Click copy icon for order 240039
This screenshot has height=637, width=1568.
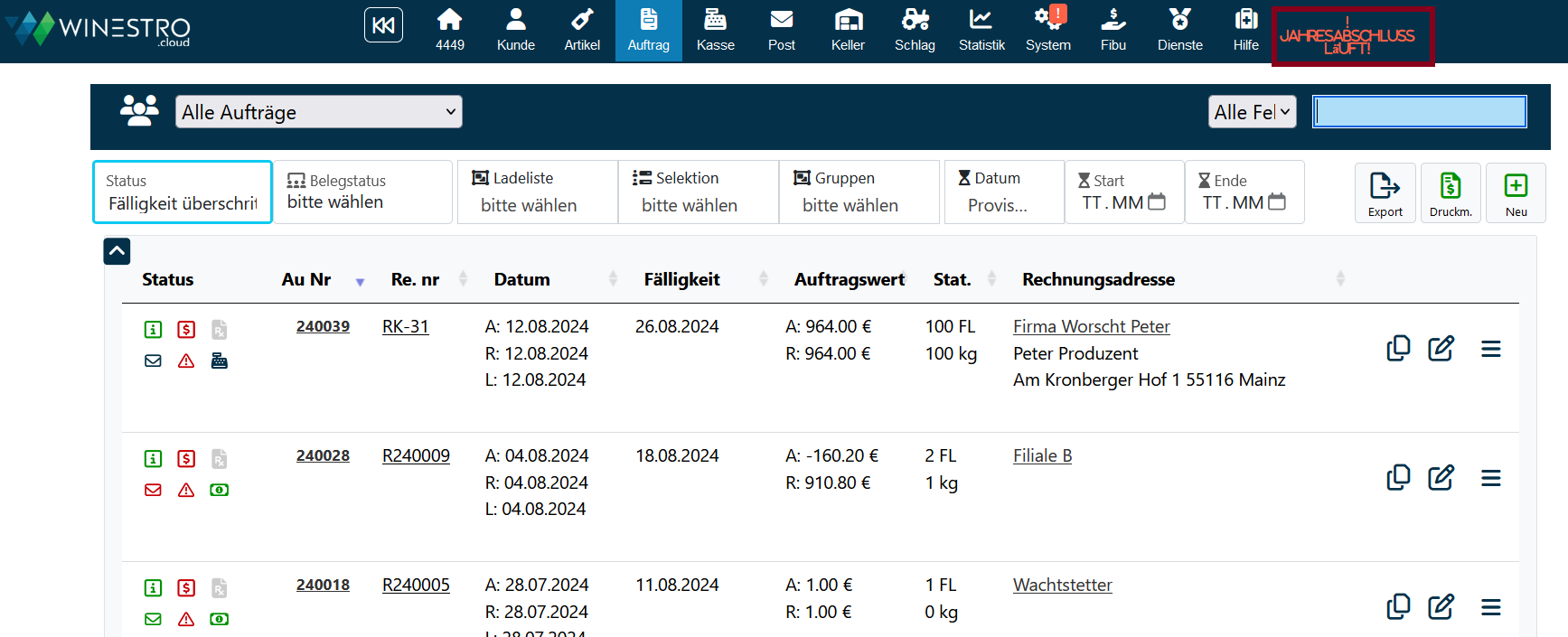click(x=1398, y=349)
